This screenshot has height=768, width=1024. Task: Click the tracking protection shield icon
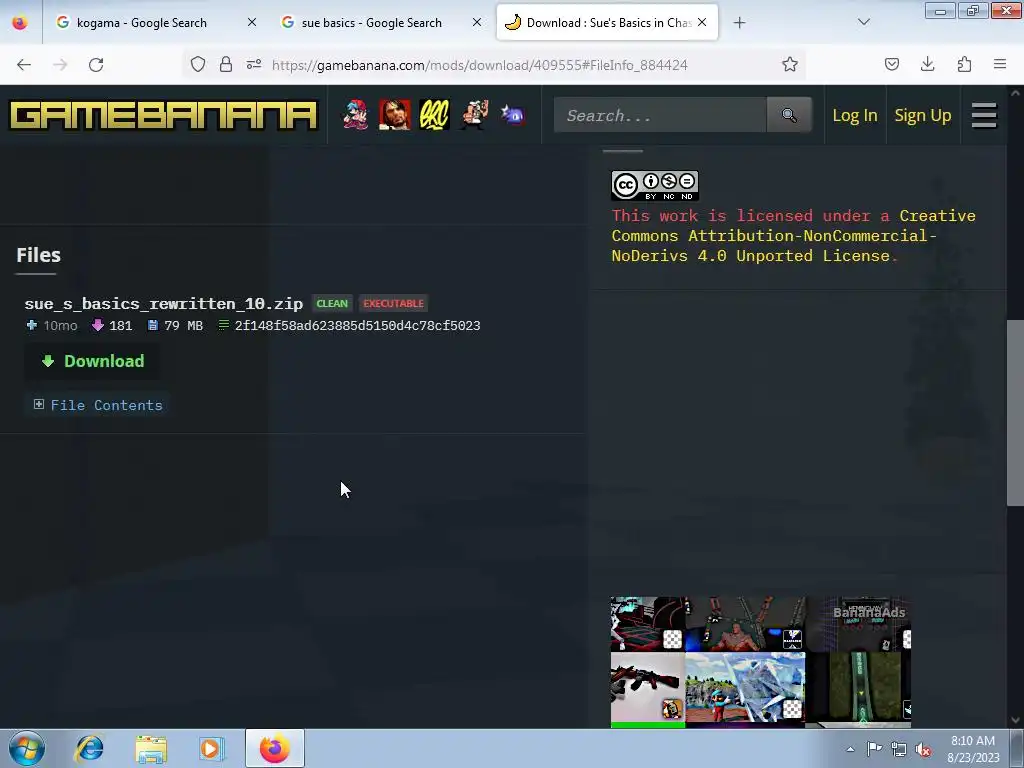(x=198, y=65)
